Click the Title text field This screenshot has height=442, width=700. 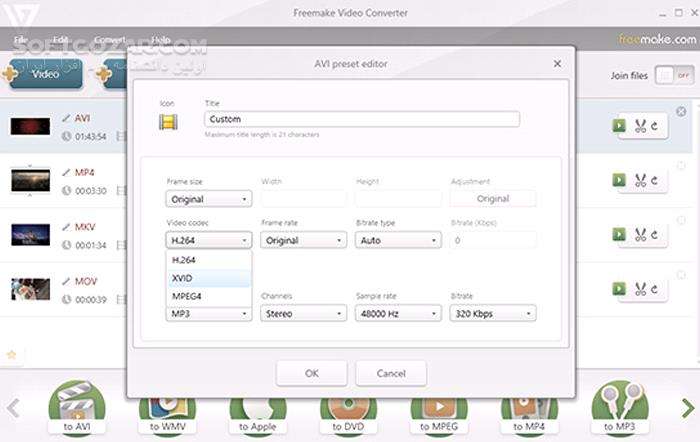coord(362,119)
